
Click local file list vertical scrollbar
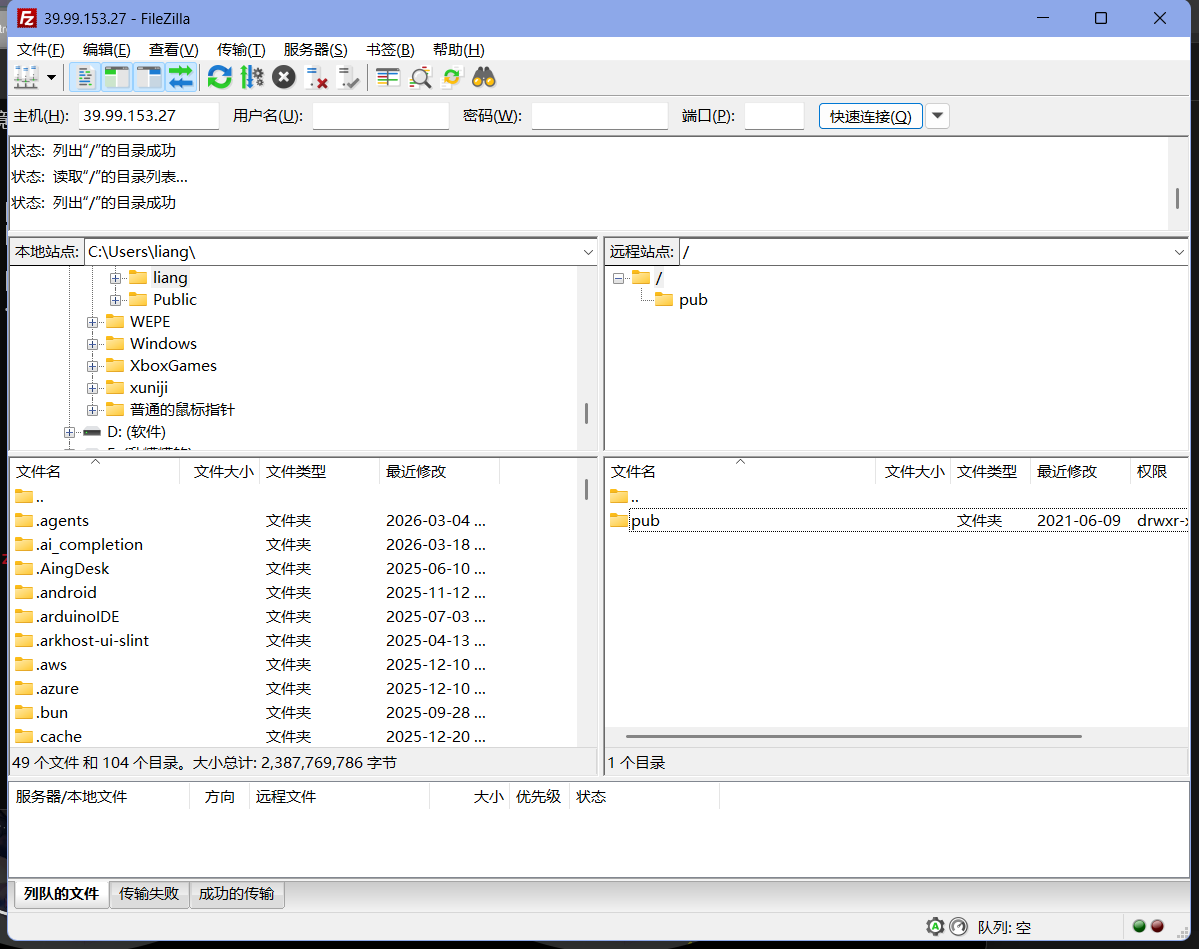coord(587,490)
